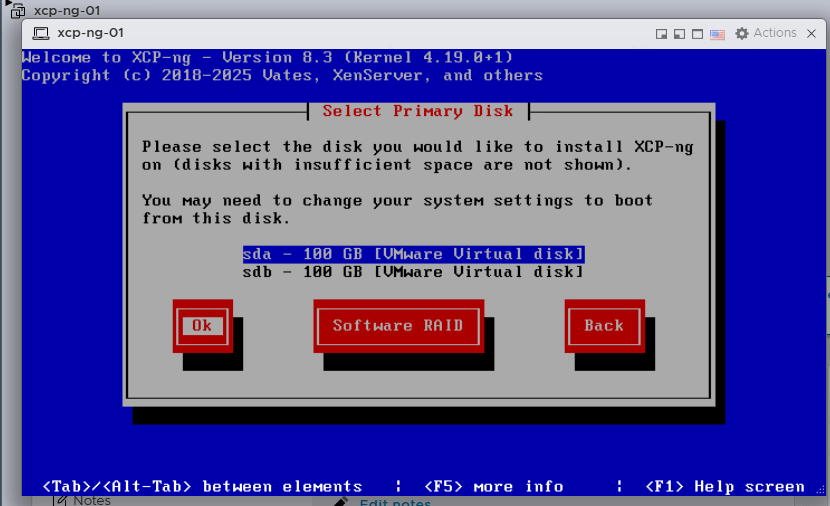Click the pencil icon beside Edit notes
The image size is (830, 506).
[x=341, y=502]
